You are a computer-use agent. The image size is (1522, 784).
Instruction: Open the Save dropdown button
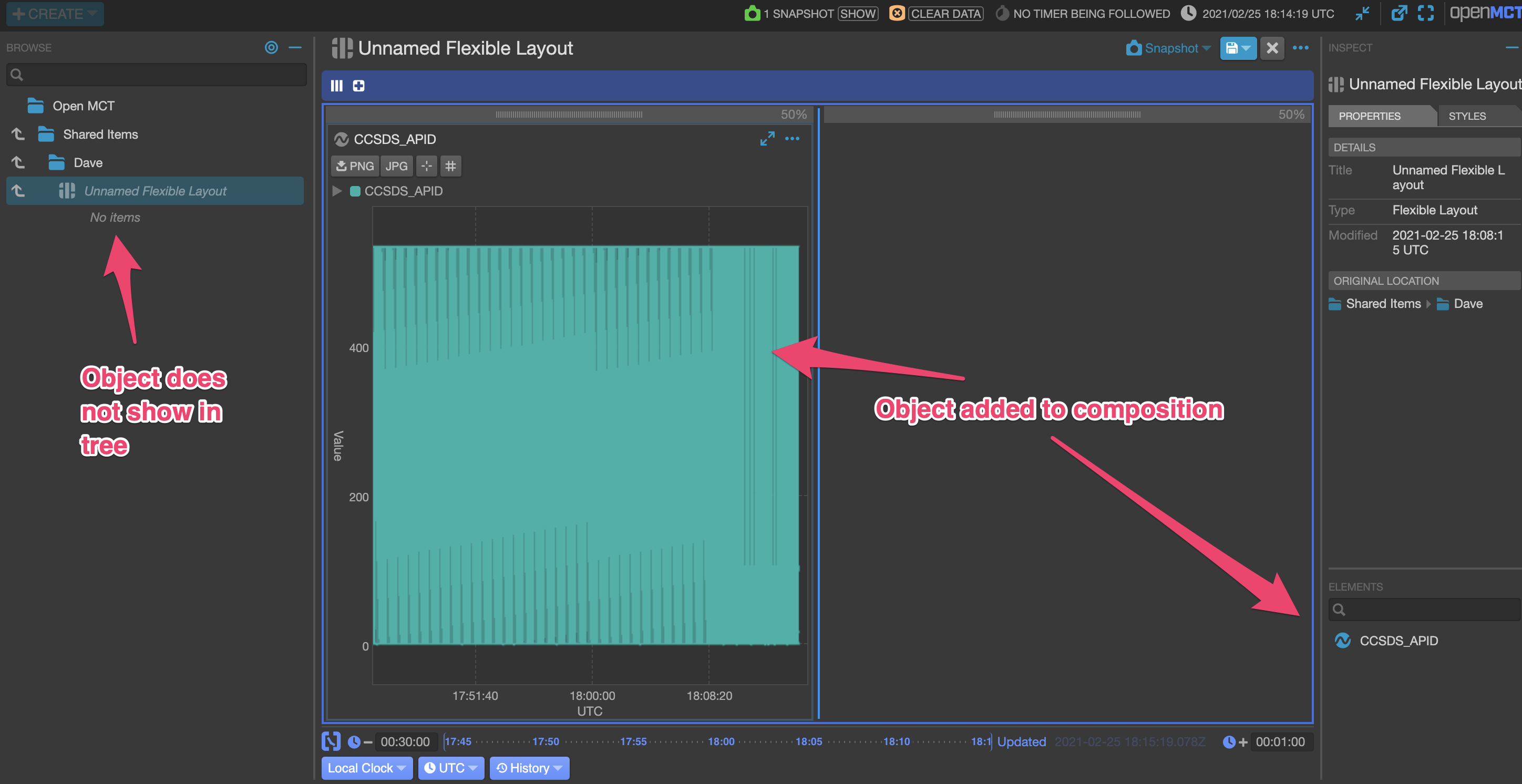(x=1238, y=48)
